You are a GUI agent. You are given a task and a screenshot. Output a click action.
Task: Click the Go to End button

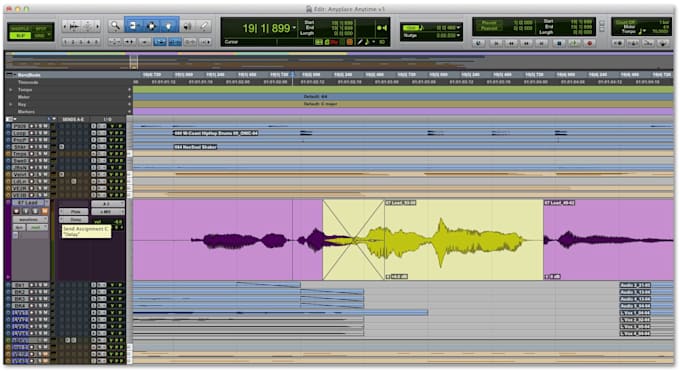[542, 43]
